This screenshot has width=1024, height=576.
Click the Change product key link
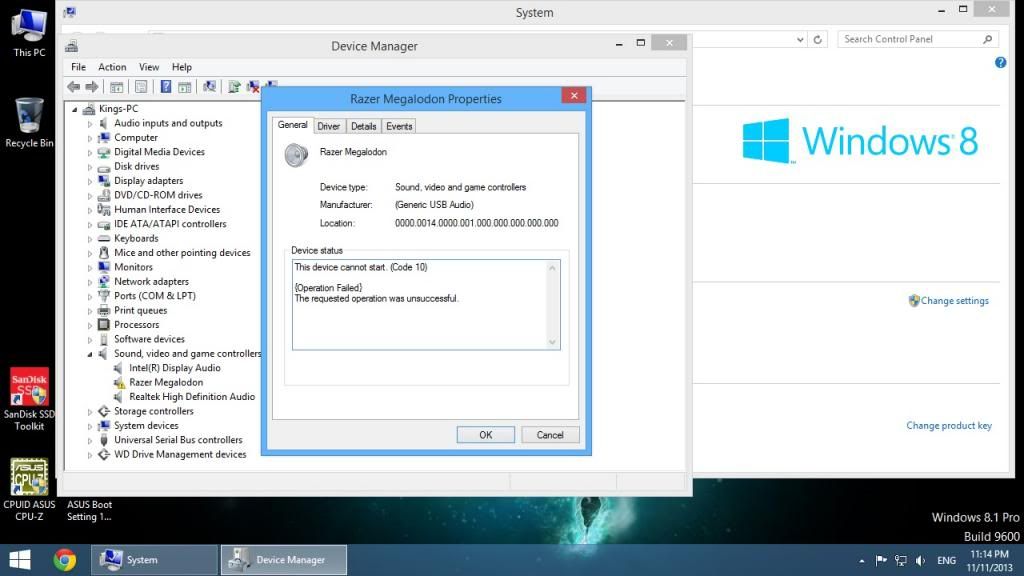point(949,426)
